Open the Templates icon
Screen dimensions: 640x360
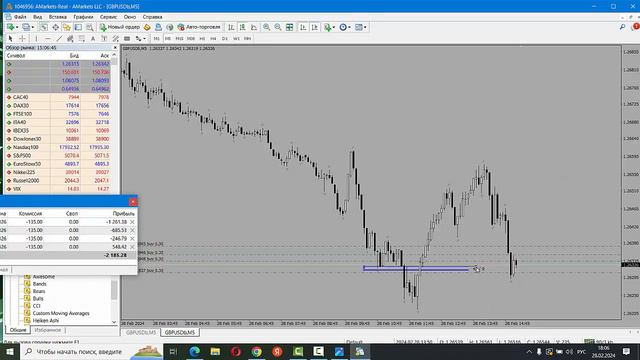pos(359,27)
